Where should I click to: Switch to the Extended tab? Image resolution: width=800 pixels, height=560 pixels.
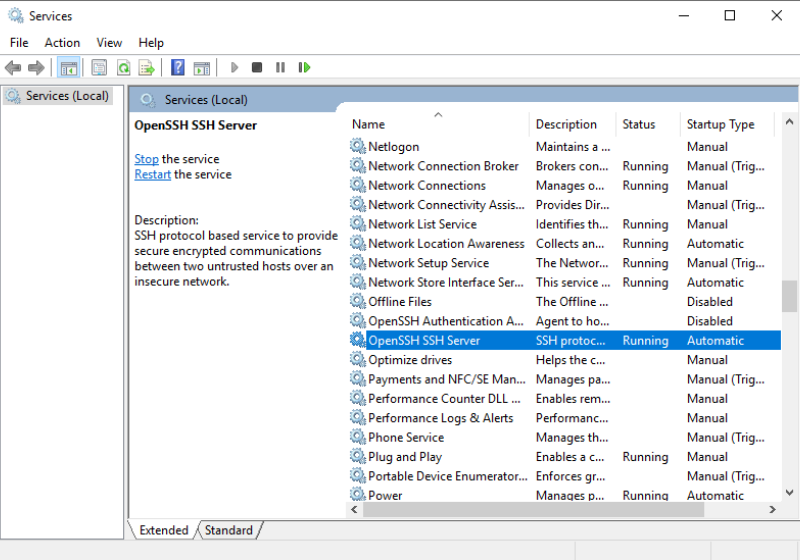tap(164, 530)
